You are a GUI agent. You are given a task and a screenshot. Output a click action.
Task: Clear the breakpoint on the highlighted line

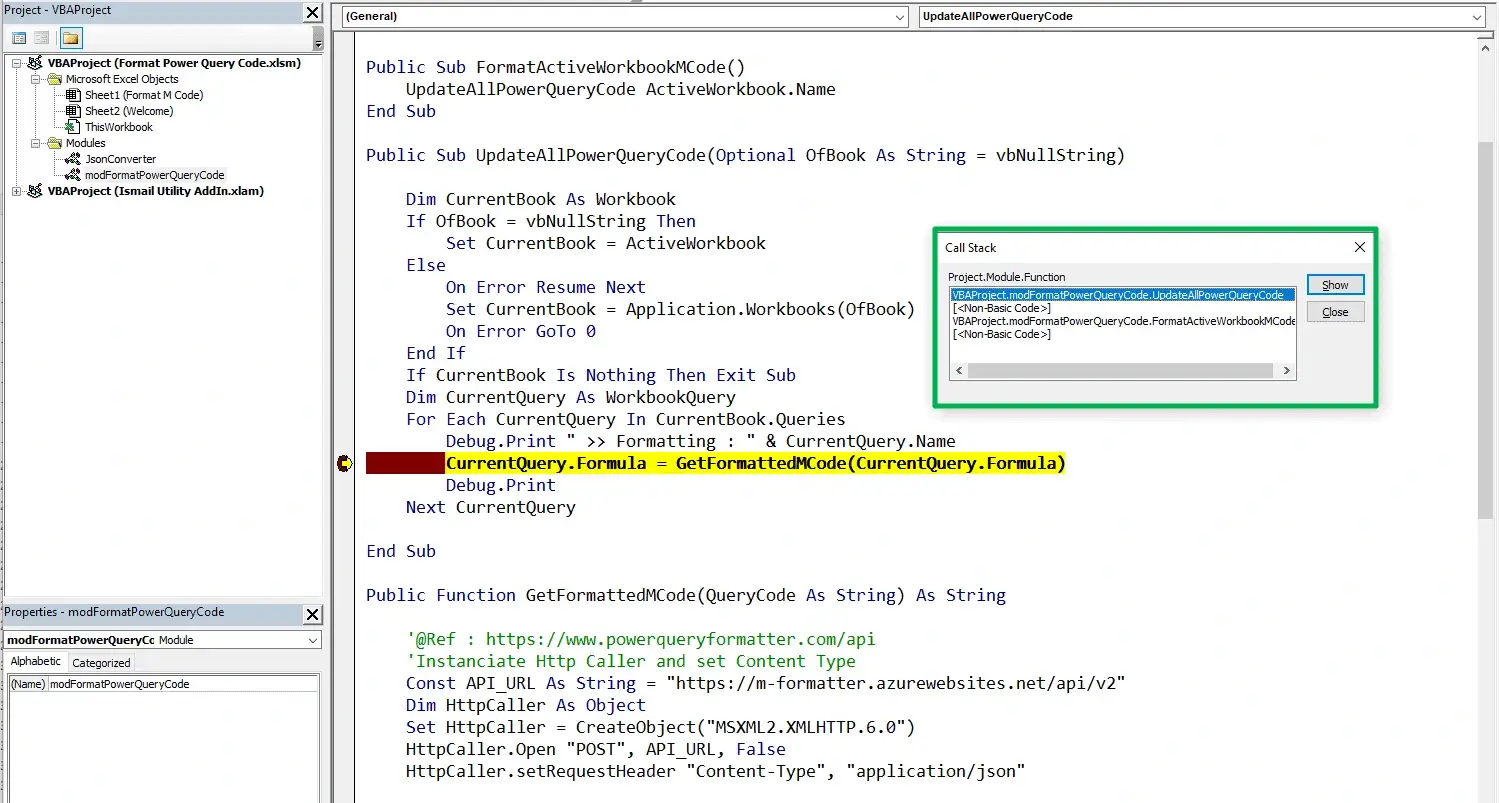click(x=345, y=463)
